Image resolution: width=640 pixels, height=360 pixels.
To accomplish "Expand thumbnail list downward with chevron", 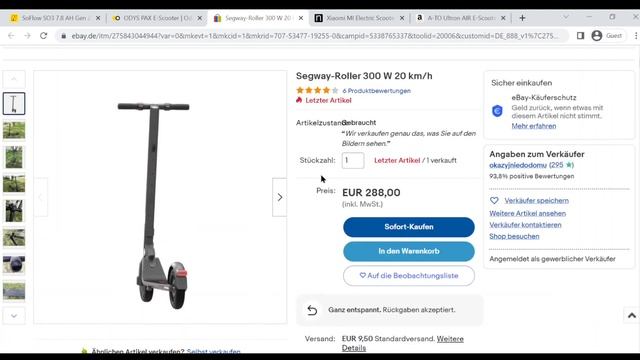I will coord(14,316).
